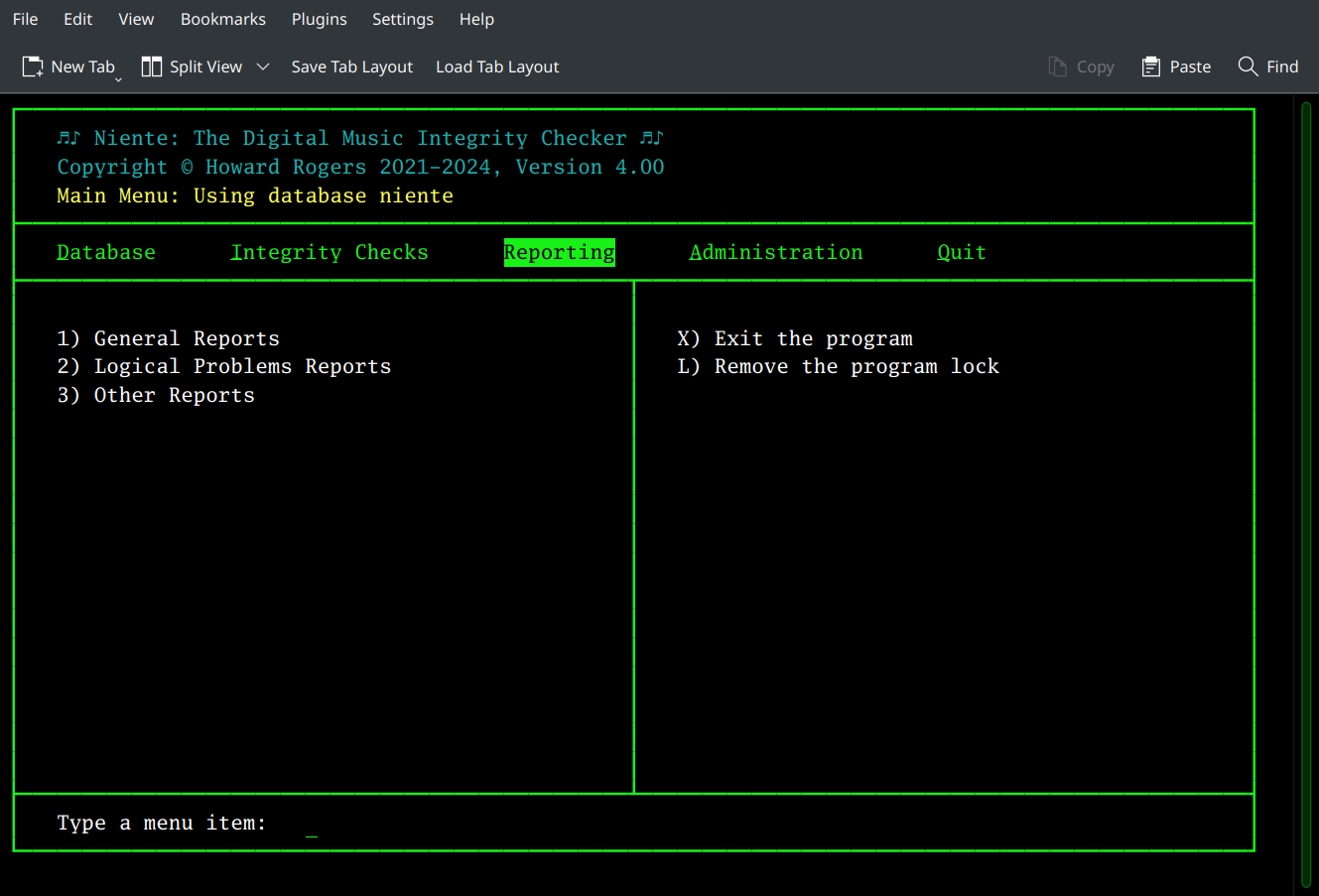Click the New Tab icon
1319x896 pixels.
[31, 65]
